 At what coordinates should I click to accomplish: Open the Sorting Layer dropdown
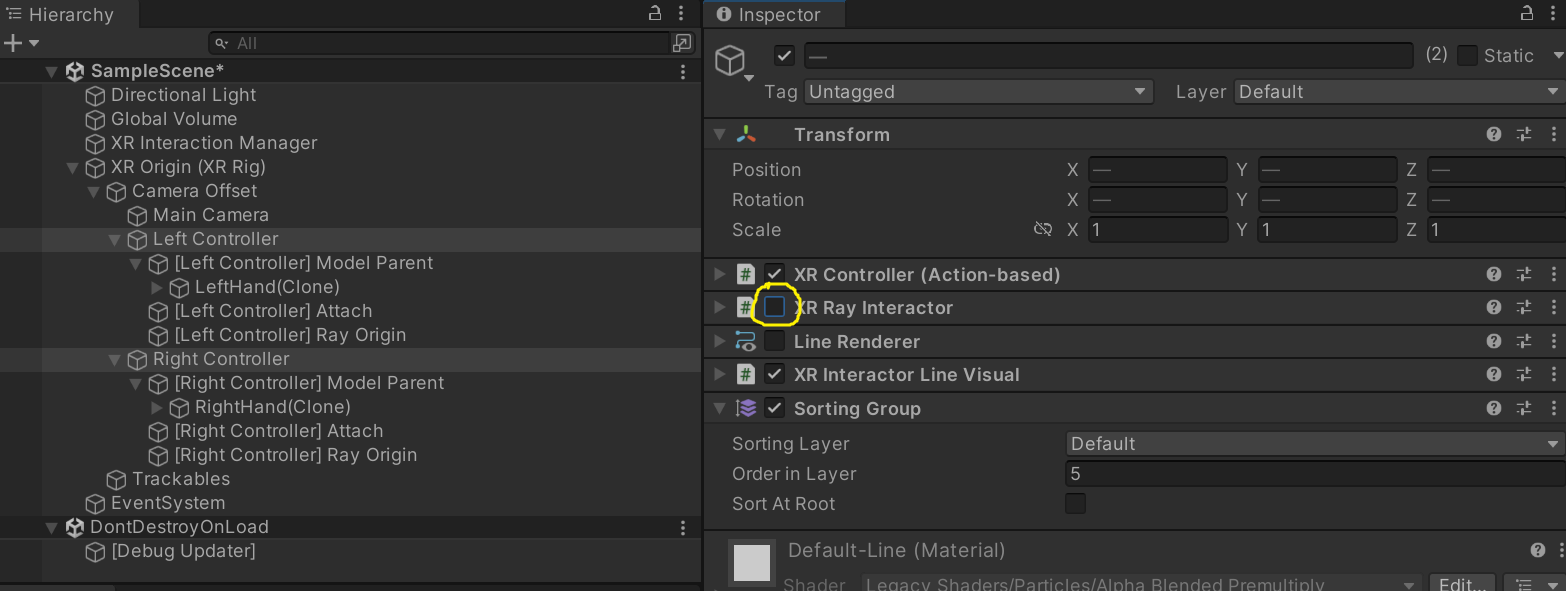1316,443
